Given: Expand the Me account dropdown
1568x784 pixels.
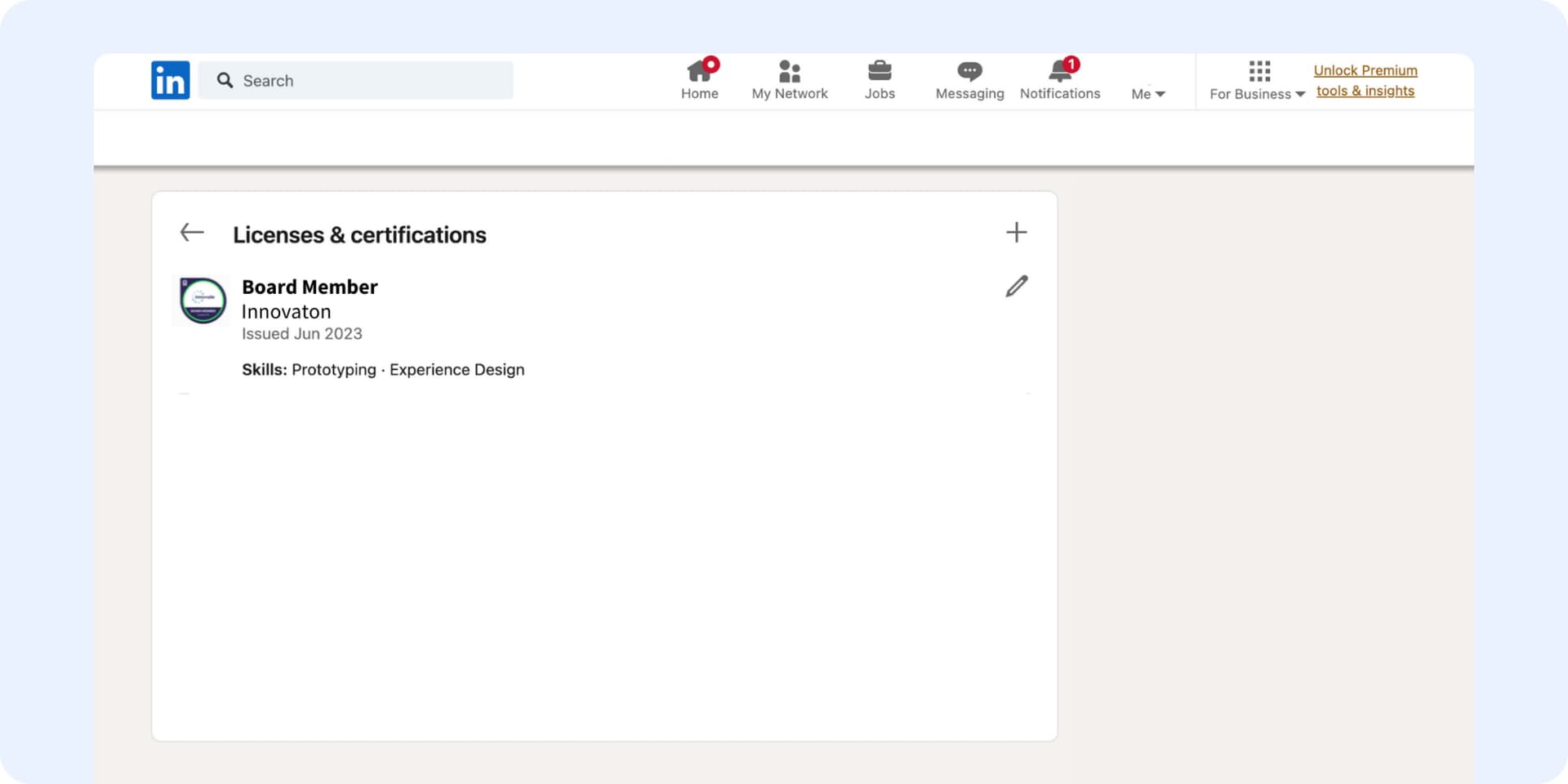Looking at the screenshot, I should (x=1148, y=94).
